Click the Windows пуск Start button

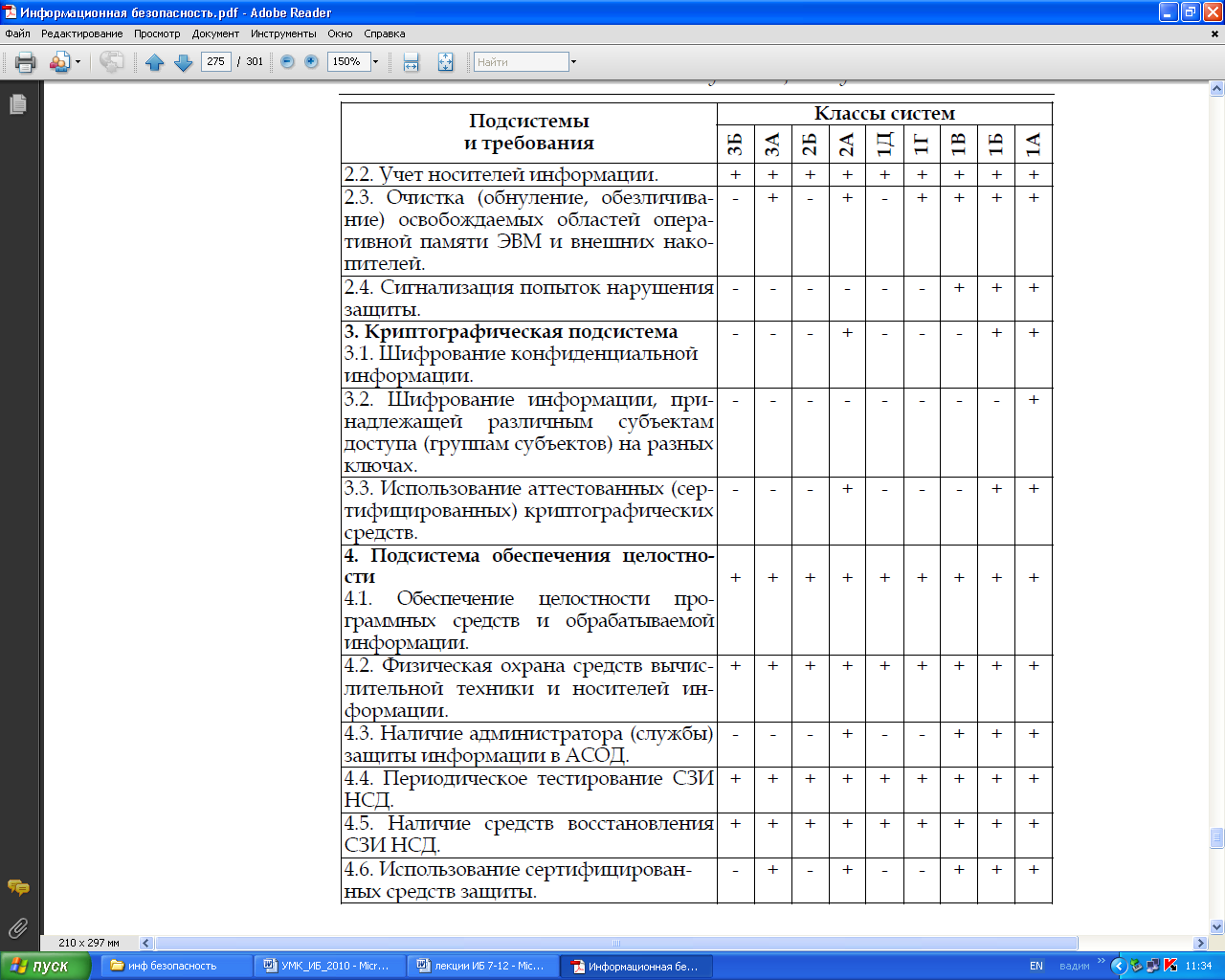tap(44, 966)
